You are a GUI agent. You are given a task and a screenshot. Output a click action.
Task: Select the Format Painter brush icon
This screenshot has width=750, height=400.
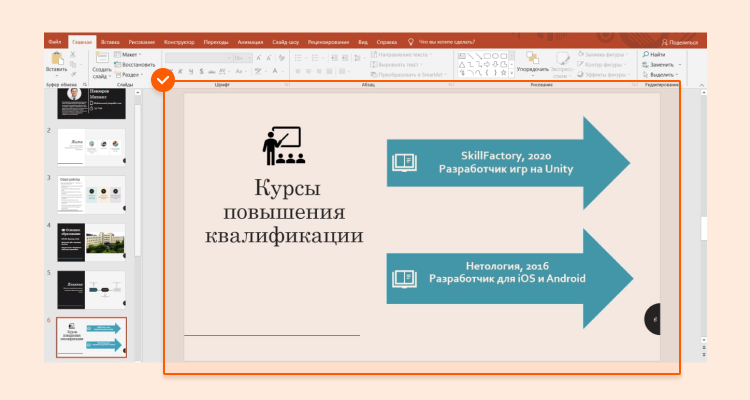click(73, 75)
